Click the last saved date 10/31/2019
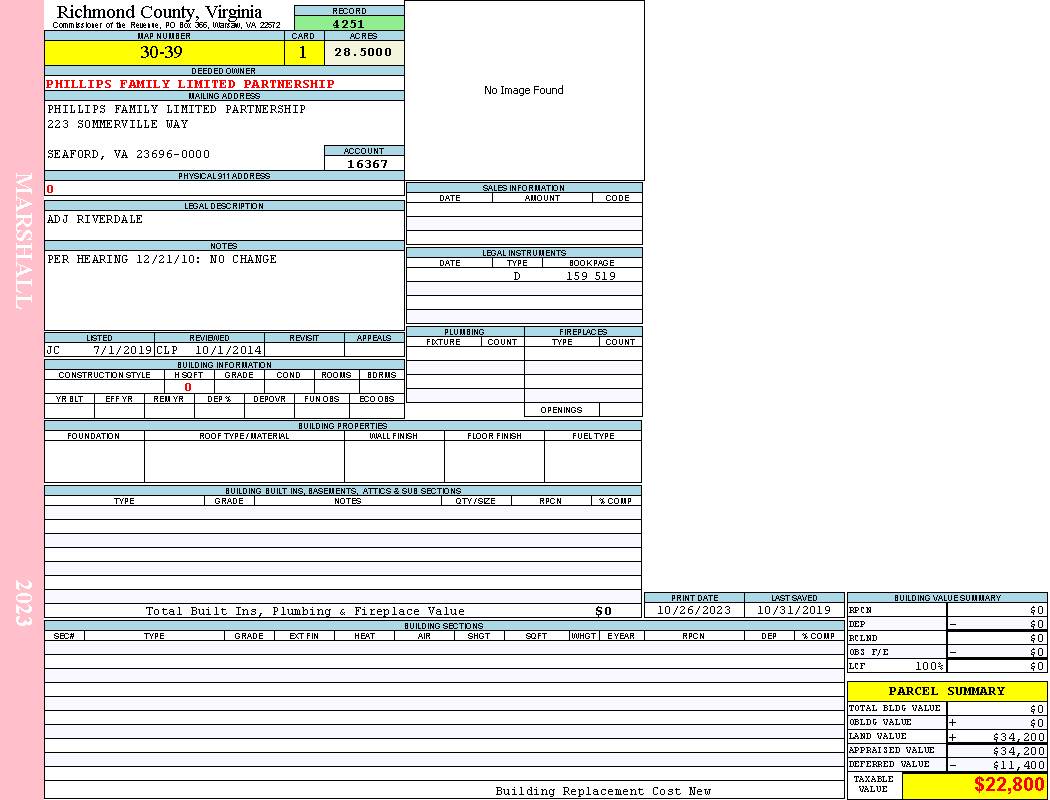 point(793,610)
